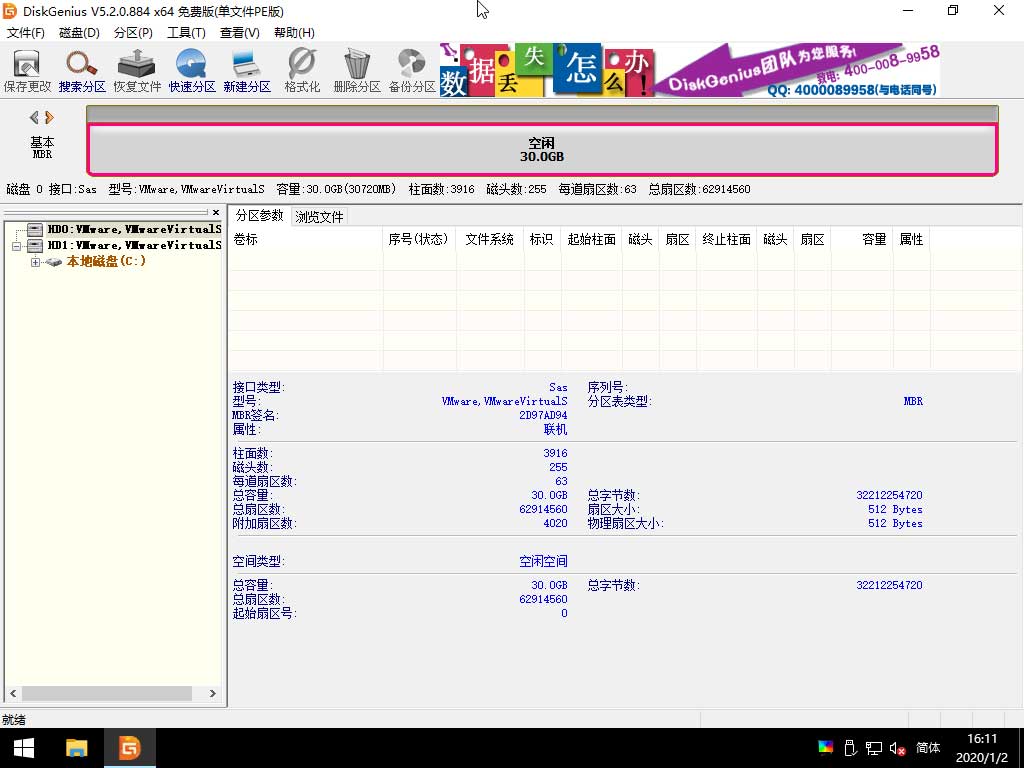This screenshot has height=768, width=1024.
Task: Click the 30.0GB free space (空闲) block
Action: click(542, 150)
